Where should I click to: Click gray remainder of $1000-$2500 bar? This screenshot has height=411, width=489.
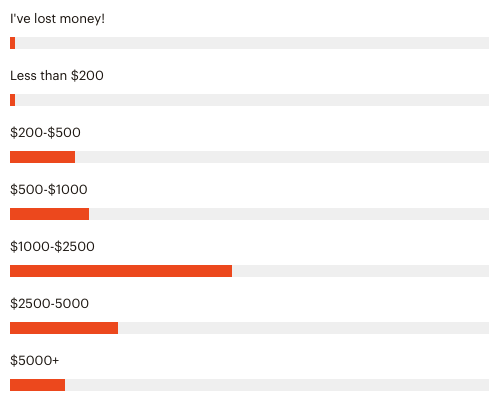click(360, 271)
